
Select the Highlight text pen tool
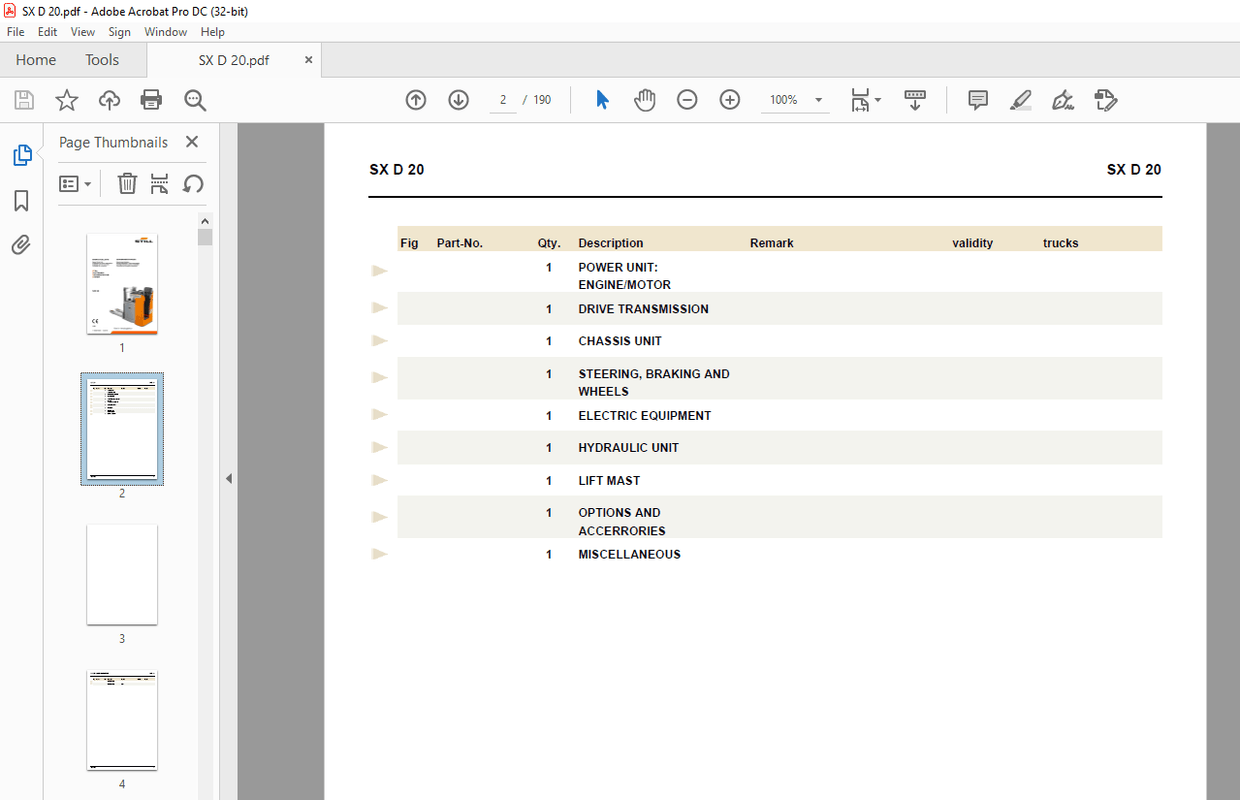1020,100
